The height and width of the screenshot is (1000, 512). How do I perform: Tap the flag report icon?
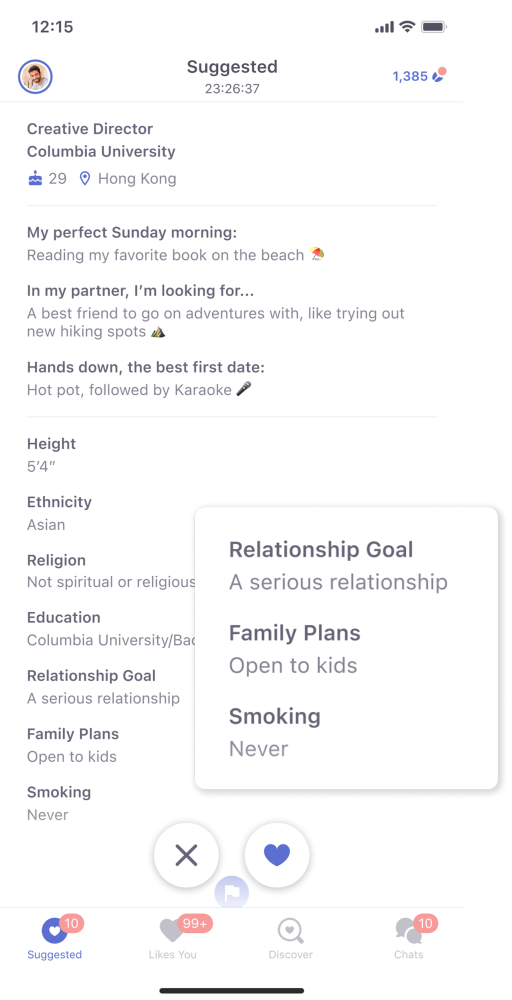[x=231, y=892]
